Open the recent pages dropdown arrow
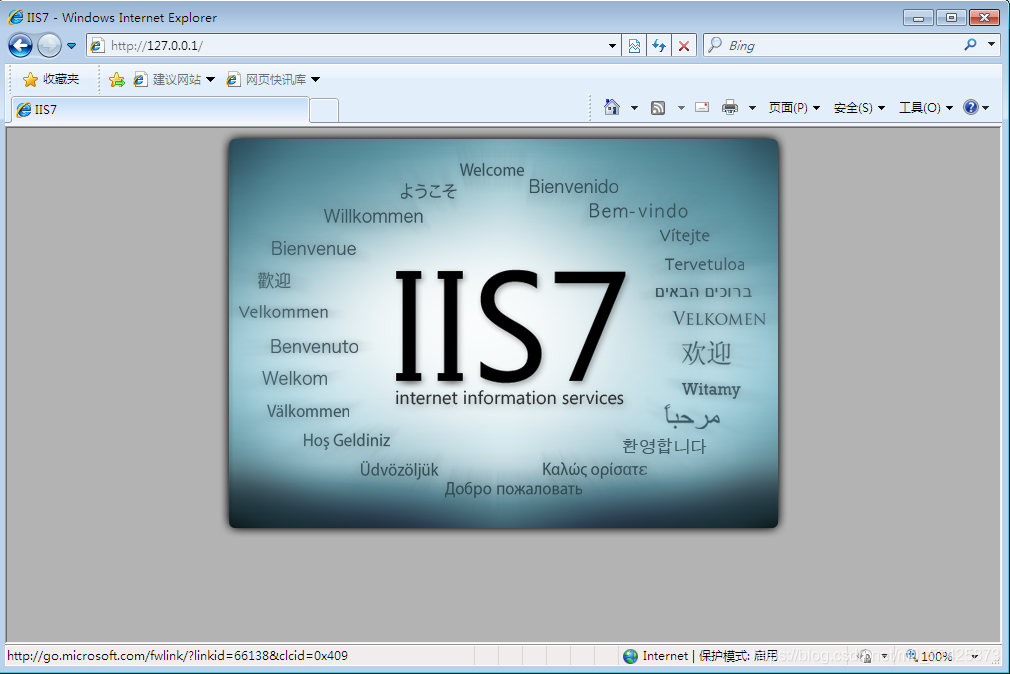The image size is (1010, 674). [71, 46]
